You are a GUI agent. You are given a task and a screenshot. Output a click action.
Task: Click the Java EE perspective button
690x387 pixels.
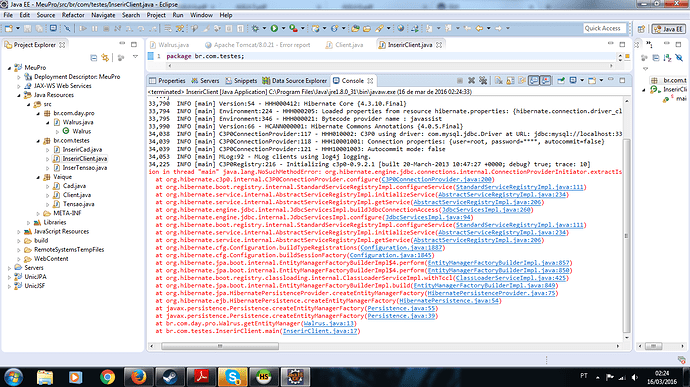(x=668, y=29)
